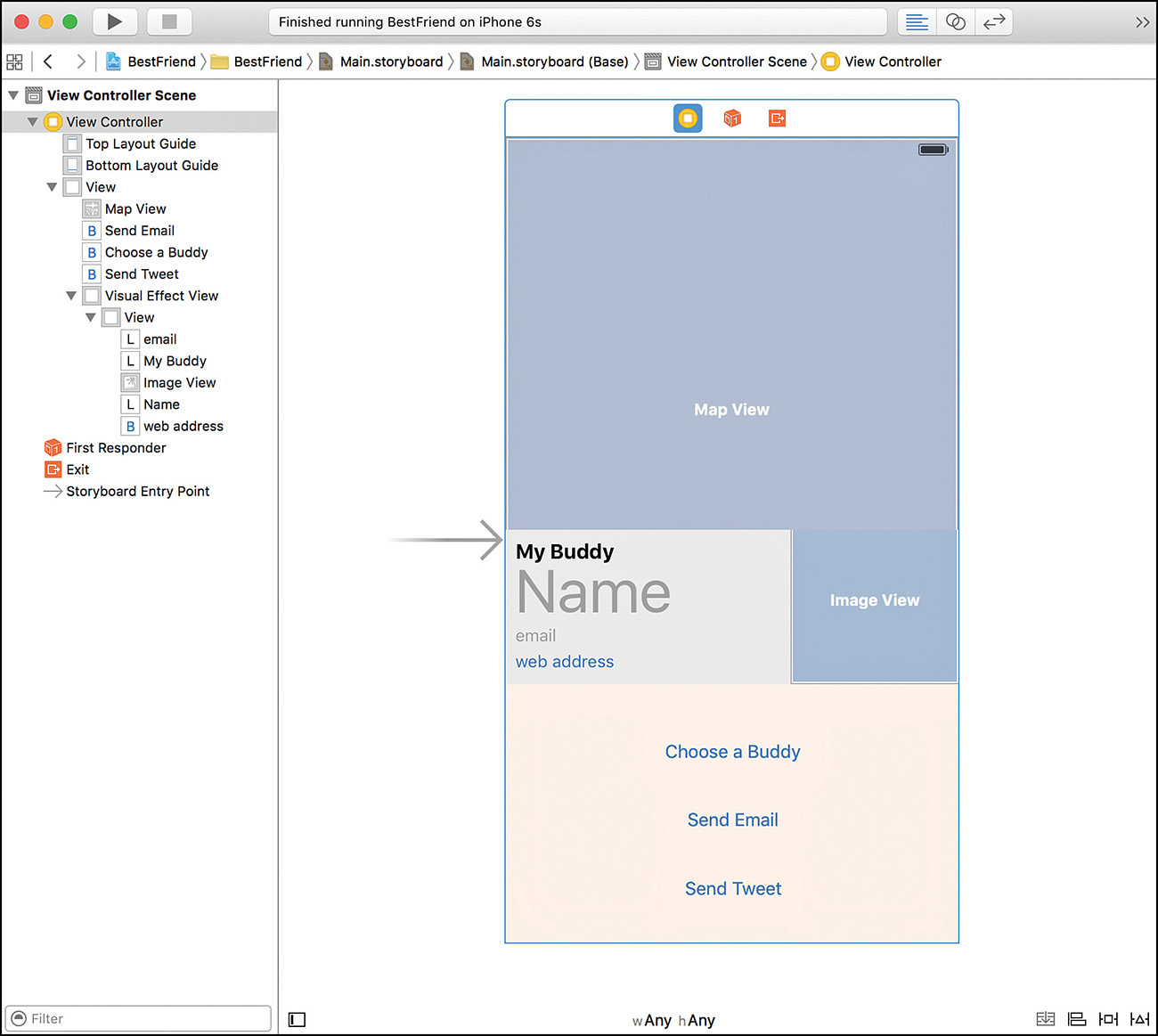Collapse View Controller outline triangle
This screenshot has height=1036, width=1158.
click(x=33, y=122)
